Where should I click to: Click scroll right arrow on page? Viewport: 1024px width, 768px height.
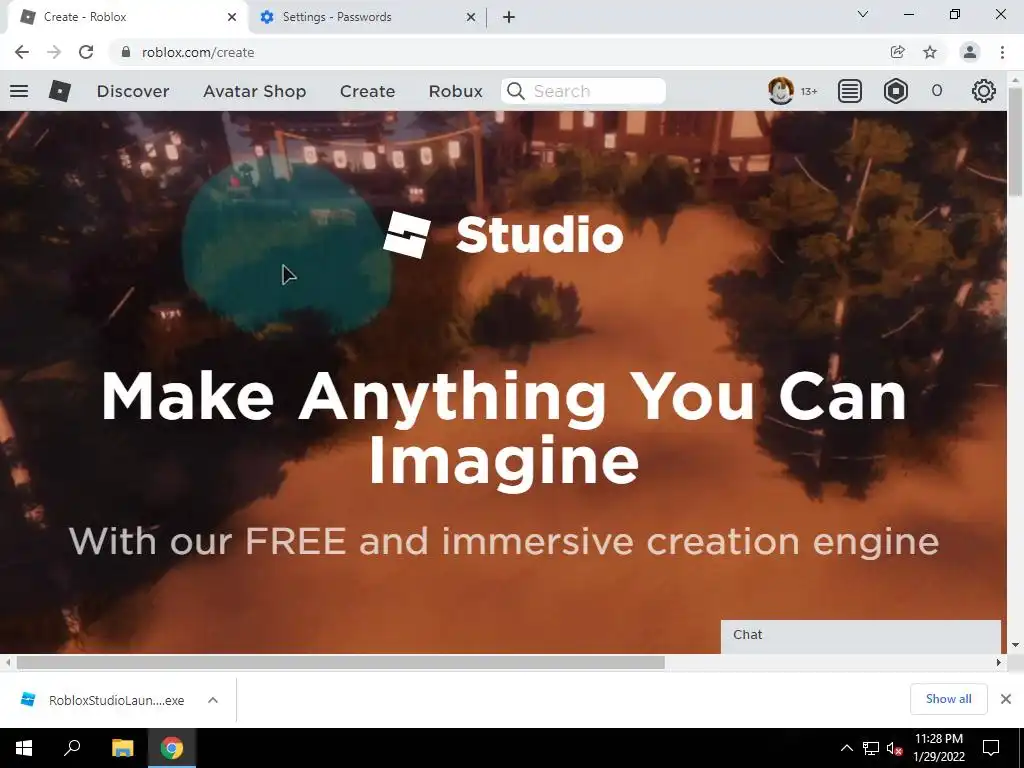998,662
